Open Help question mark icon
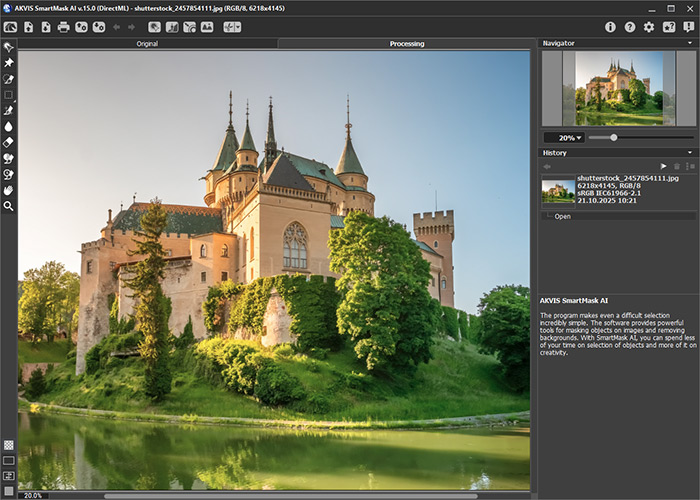 [630, 27]
